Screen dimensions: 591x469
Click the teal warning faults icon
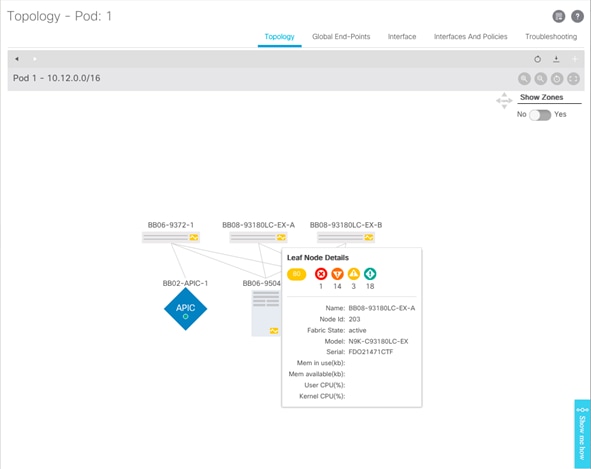click(370, 274)
